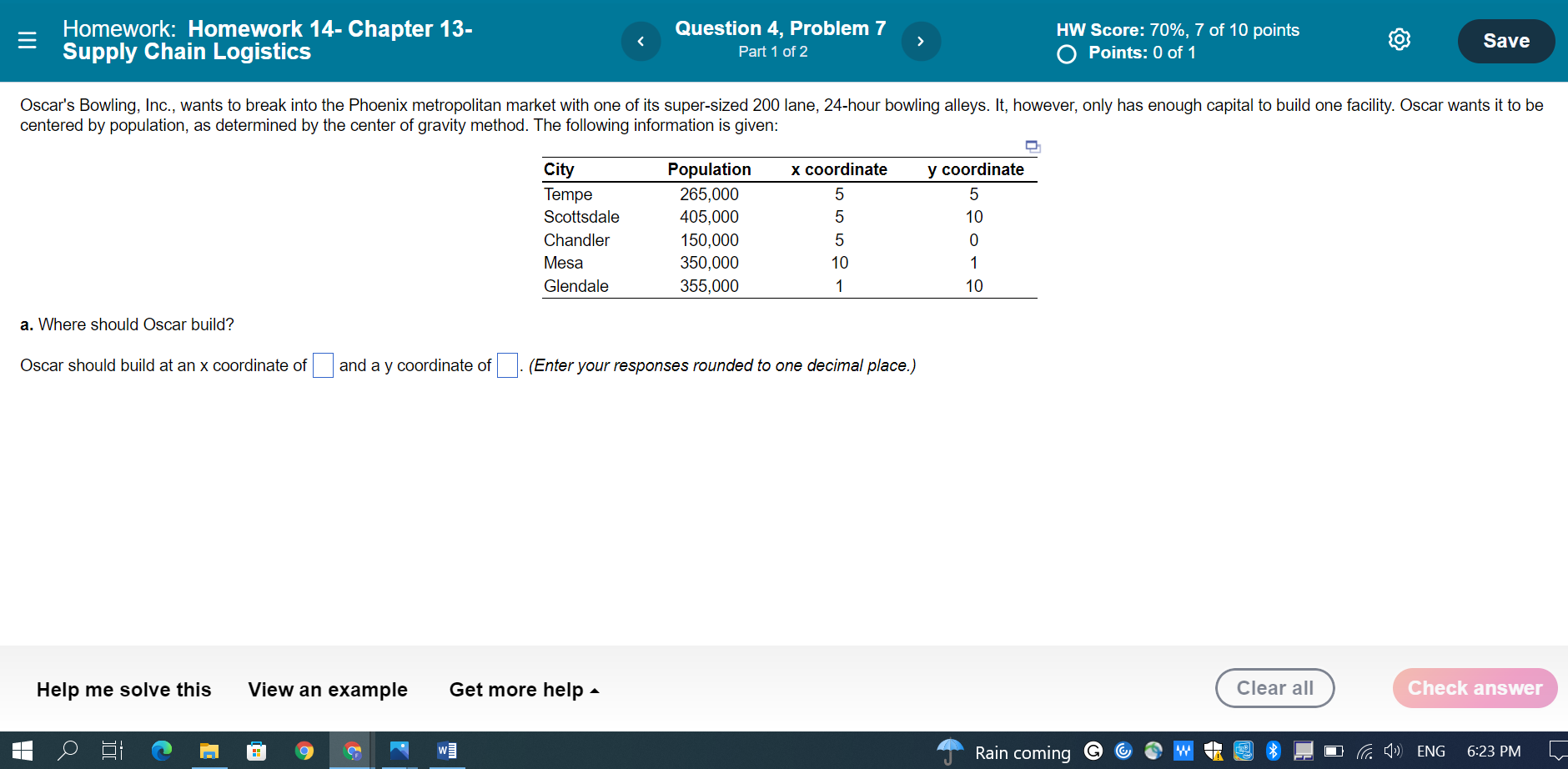Open the Rain coming weather widget

point(1003,751)
